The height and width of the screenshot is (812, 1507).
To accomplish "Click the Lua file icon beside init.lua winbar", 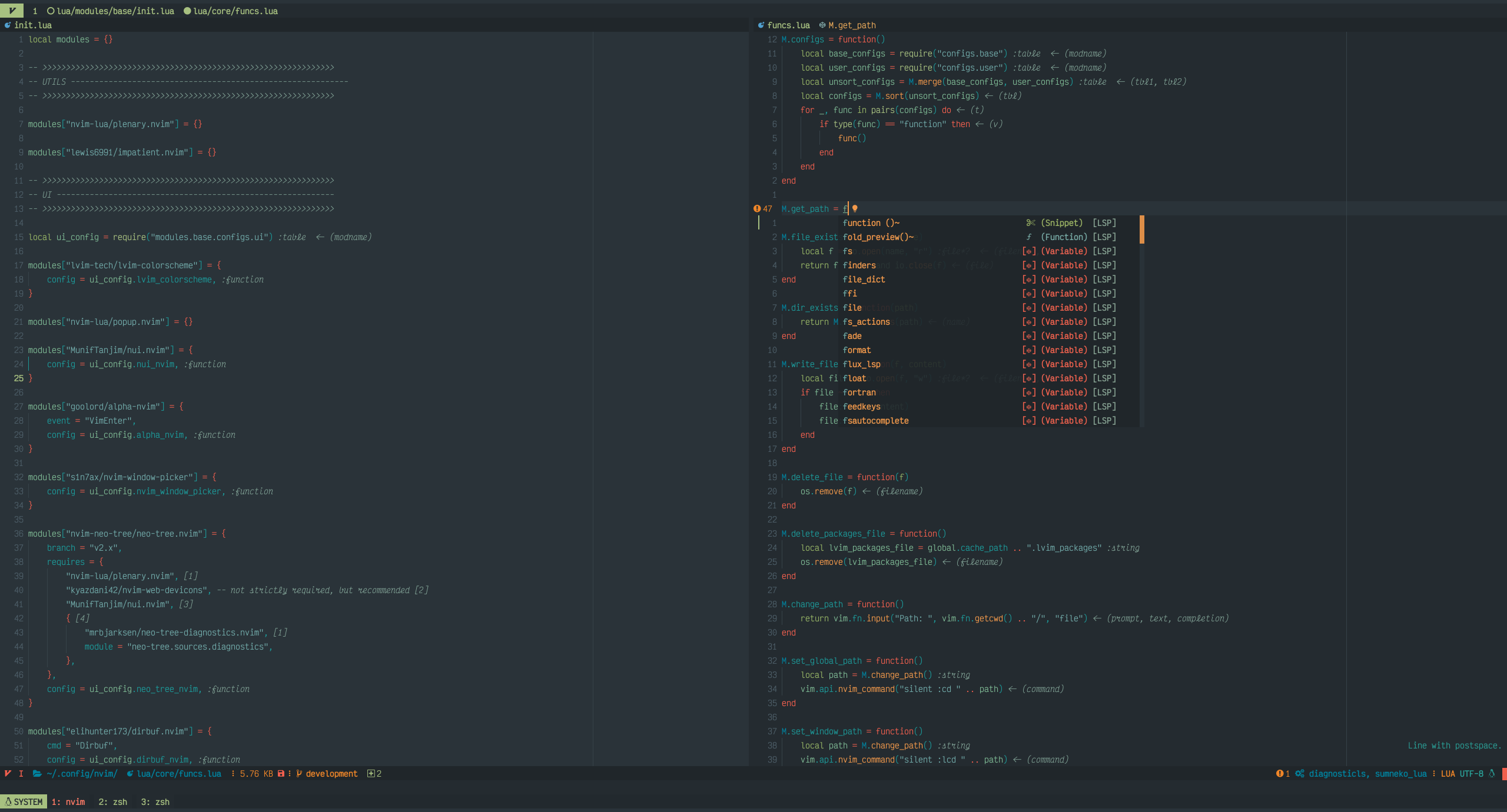I will click(x=8, y=25).
